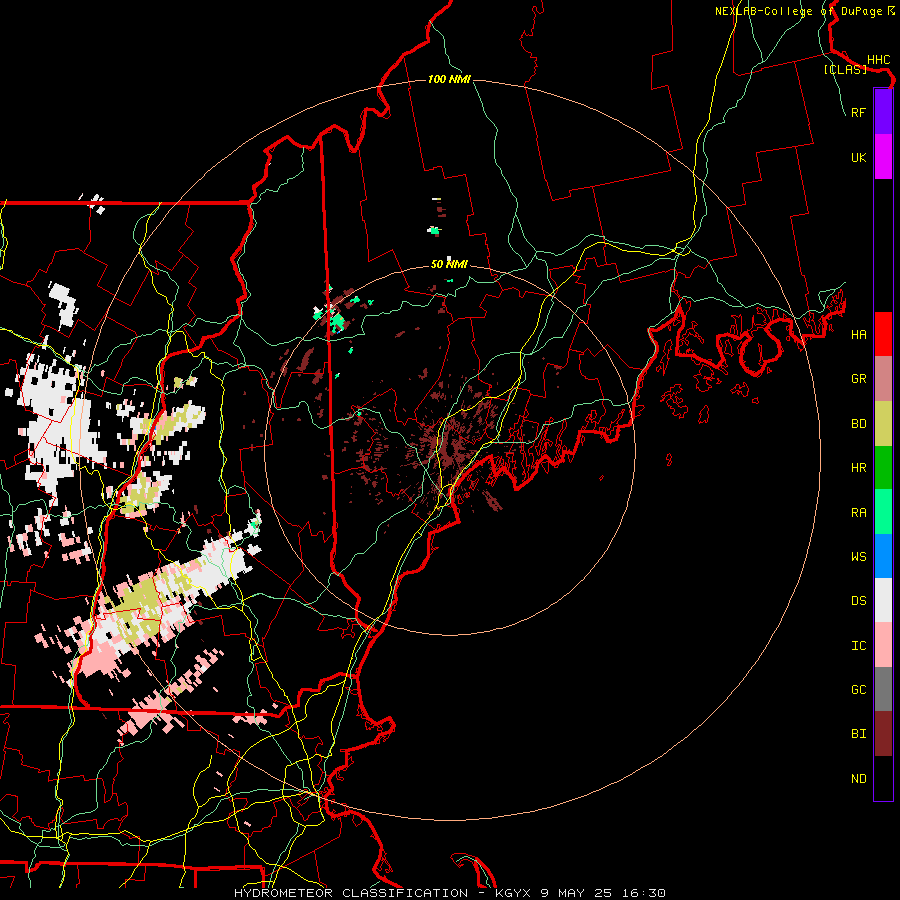Image resolution: width=900 pixels, height=900 pixels.
Task: Click the DS white legend swatch
Action: click(x=883, y=600)
